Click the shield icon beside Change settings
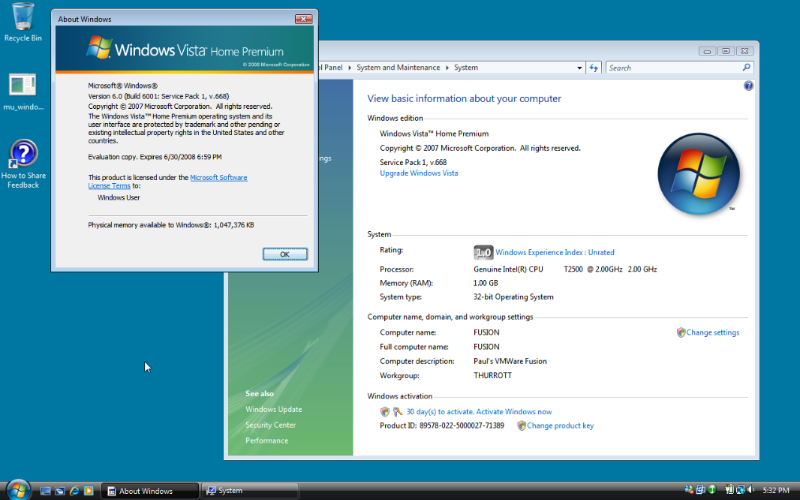Screen dimensions: 800x500 (x=681, y=333)
